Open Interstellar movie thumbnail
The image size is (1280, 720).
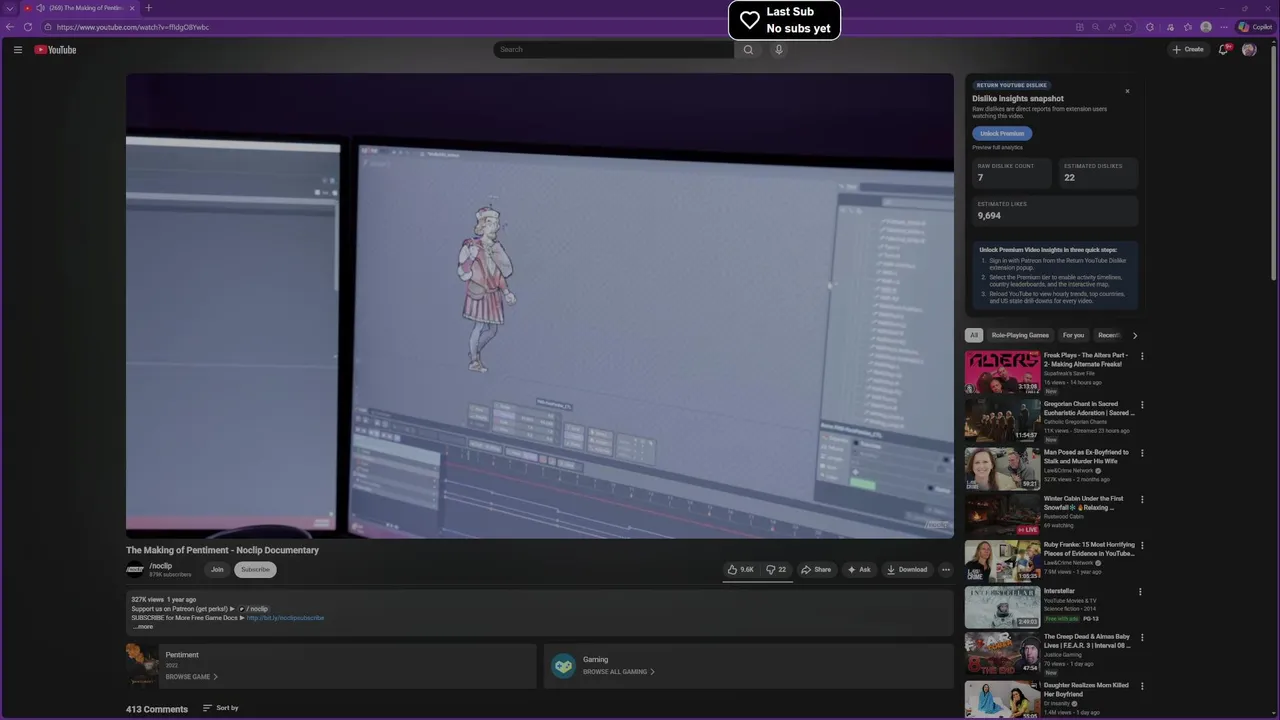pyautogui.click(x=1002, y=607)
